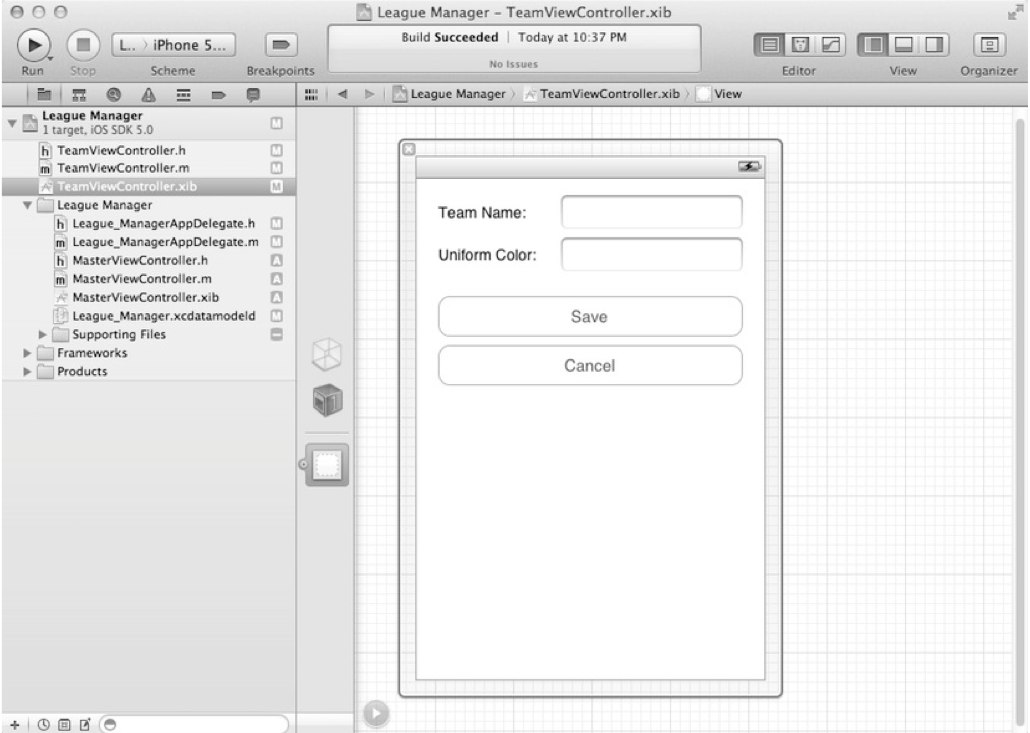Select the Standard editor mode
1030x733 pixels.
[769, 45]
